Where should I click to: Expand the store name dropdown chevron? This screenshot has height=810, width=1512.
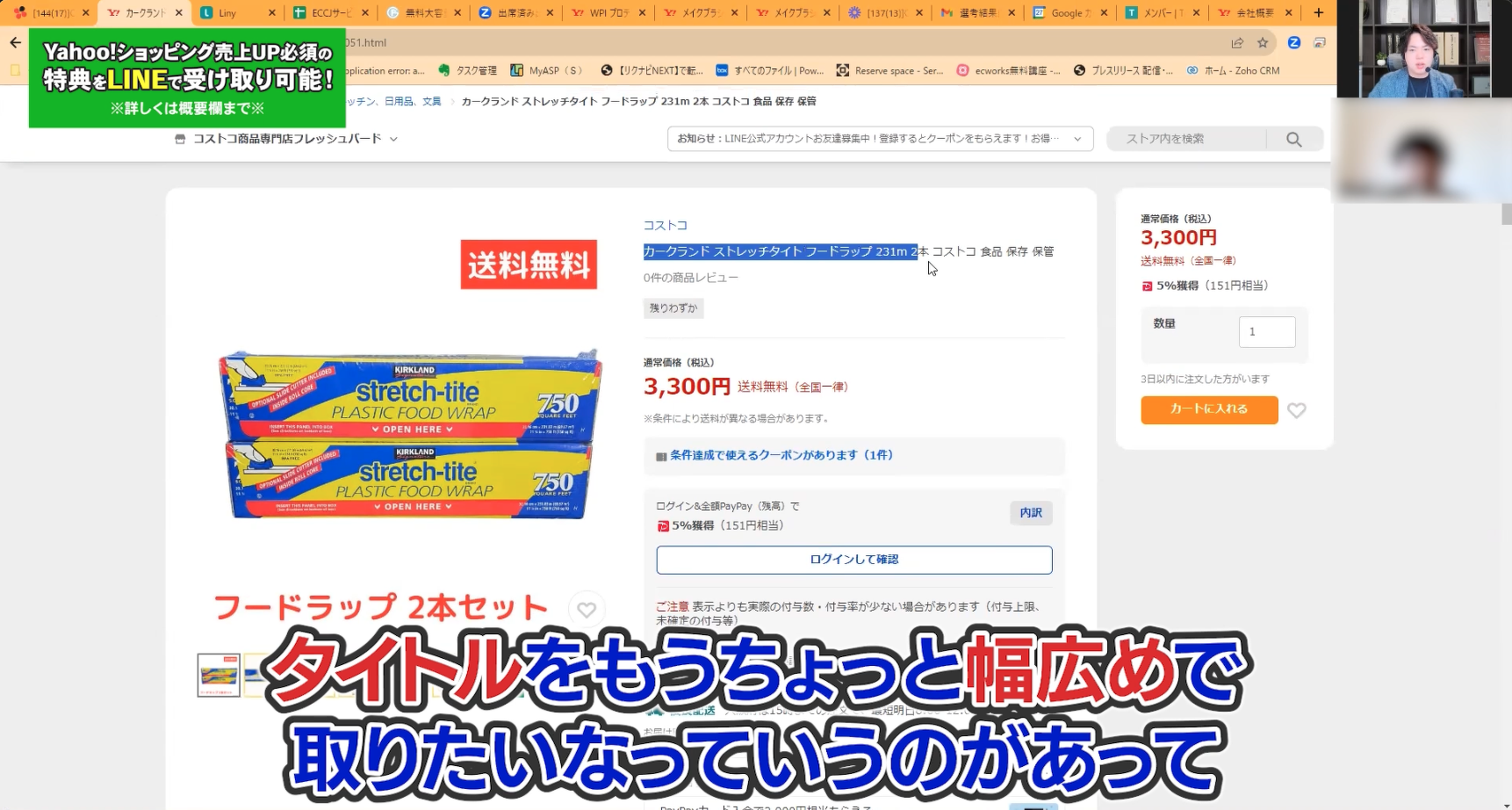(x=394, y=139)
